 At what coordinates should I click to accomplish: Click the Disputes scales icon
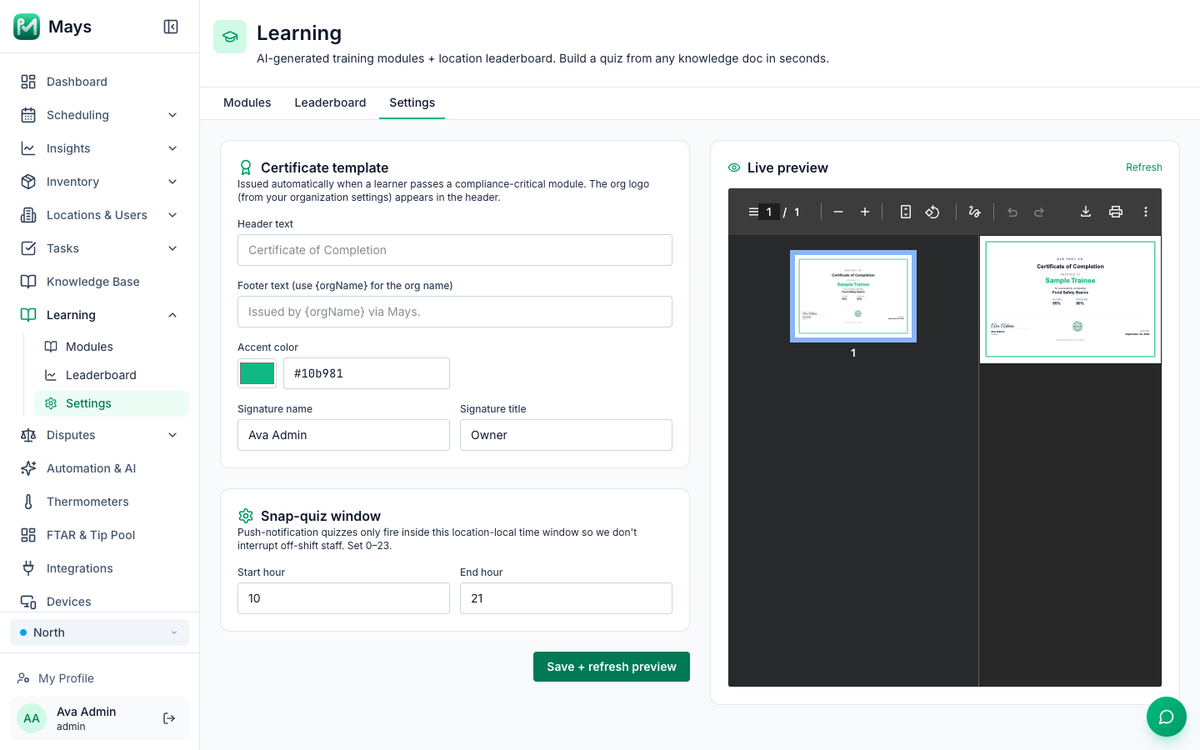click(28, 435)
